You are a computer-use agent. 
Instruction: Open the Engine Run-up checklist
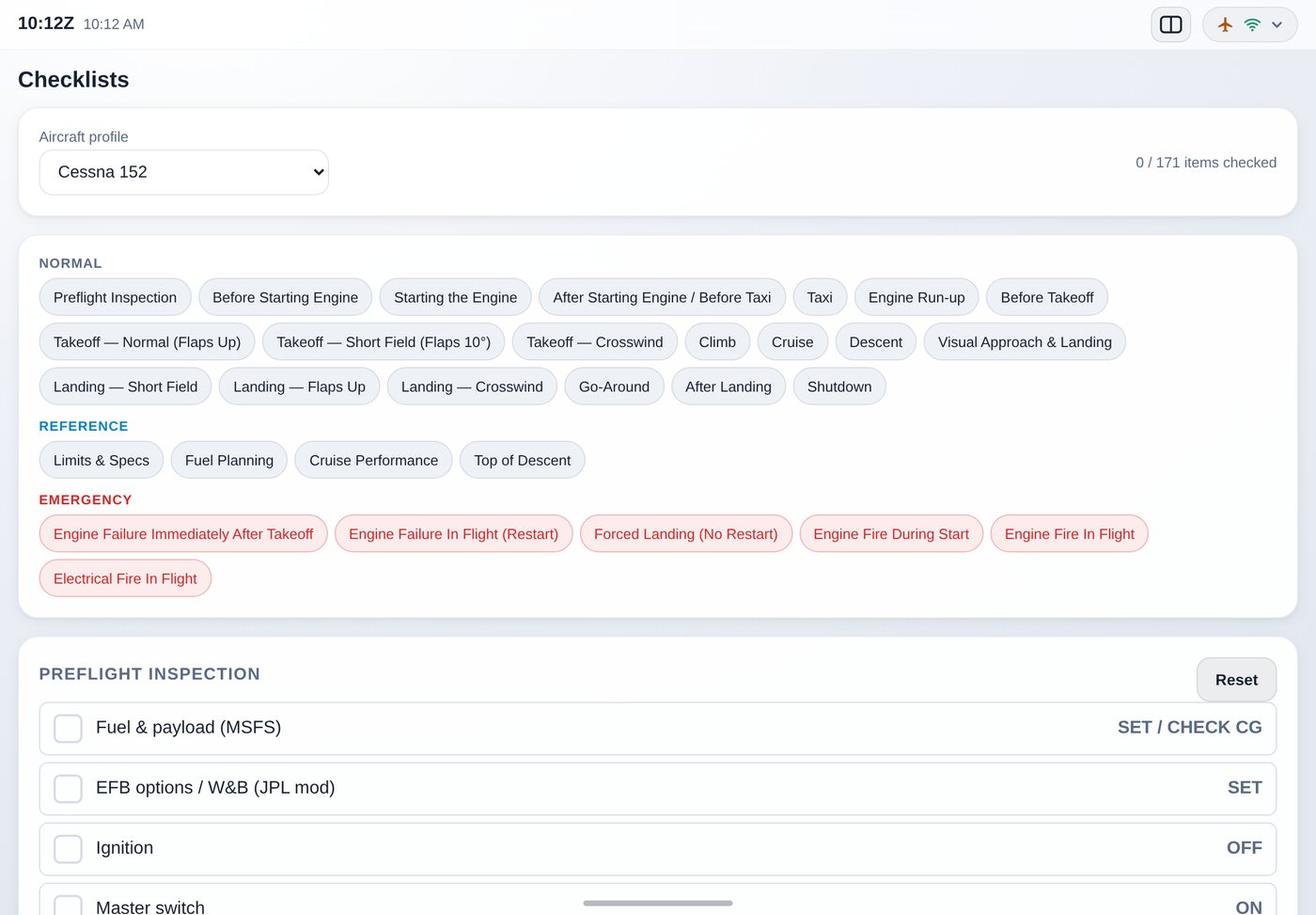pyautogui.click(x=916, y=297)
